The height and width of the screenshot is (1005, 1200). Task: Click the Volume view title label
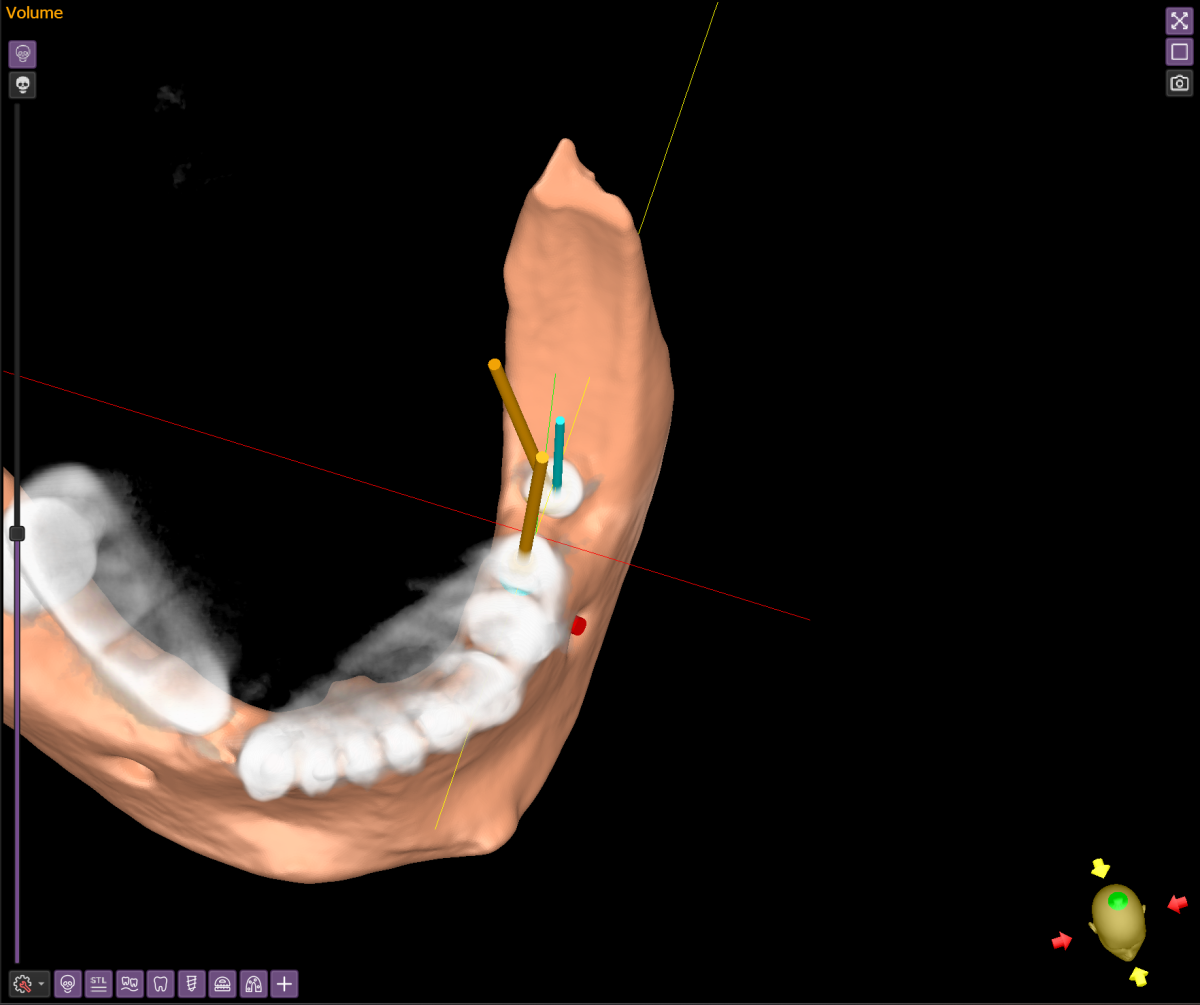34,13
